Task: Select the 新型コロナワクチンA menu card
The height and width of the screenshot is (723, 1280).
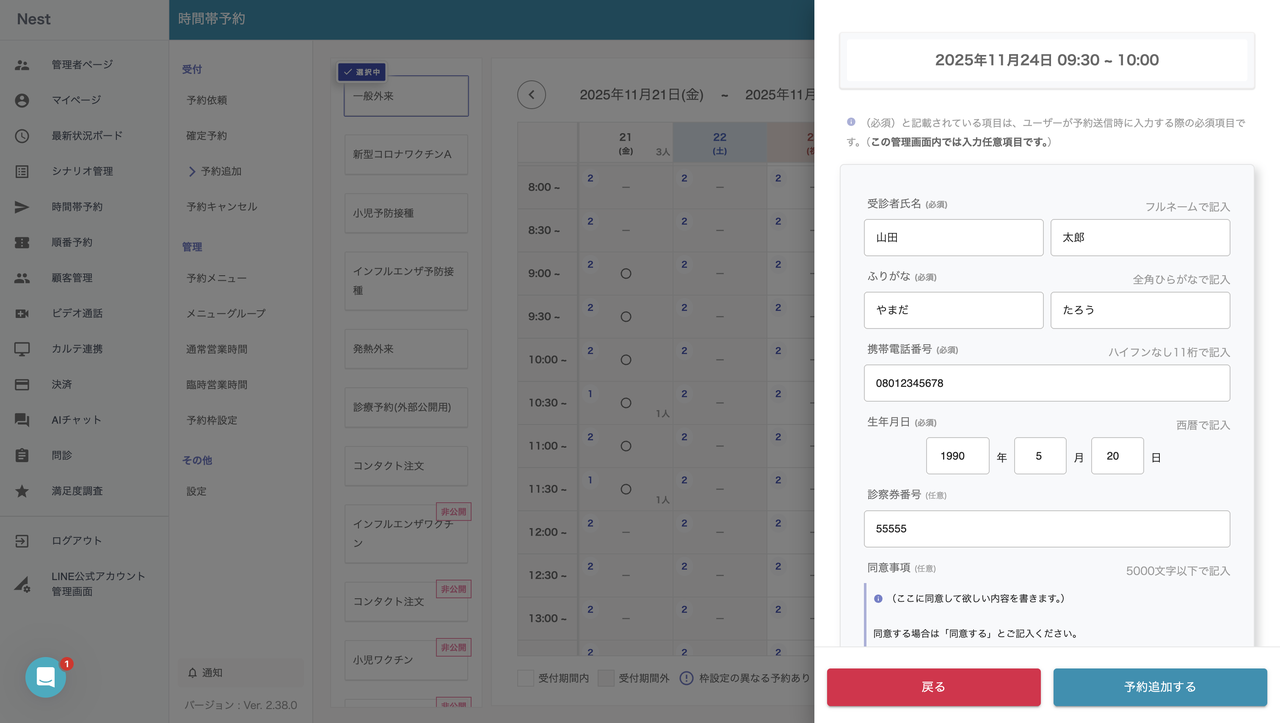Action: tap(406, 155)
